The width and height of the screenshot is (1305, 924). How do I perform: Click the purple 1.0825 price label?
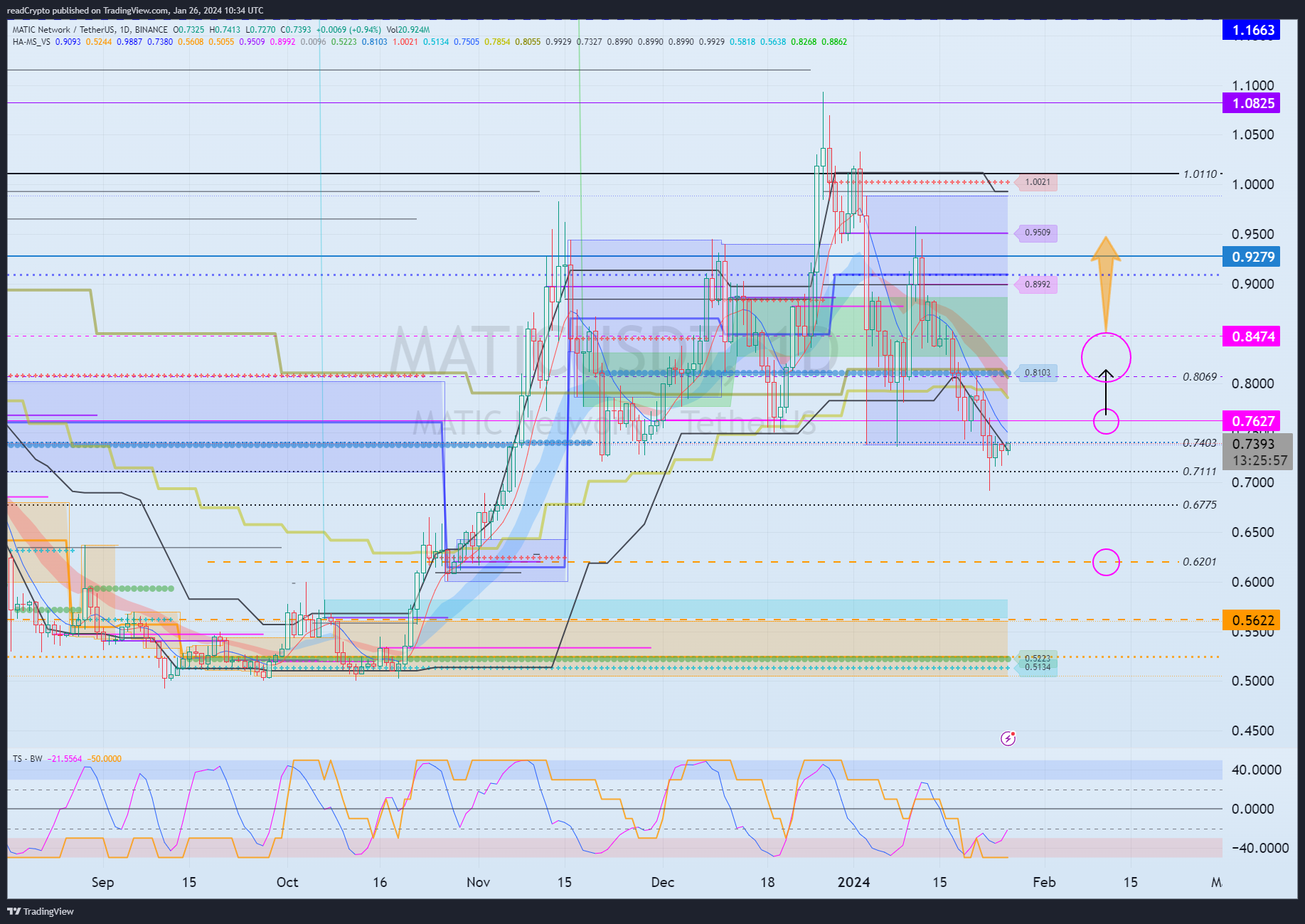[1251, 103]
